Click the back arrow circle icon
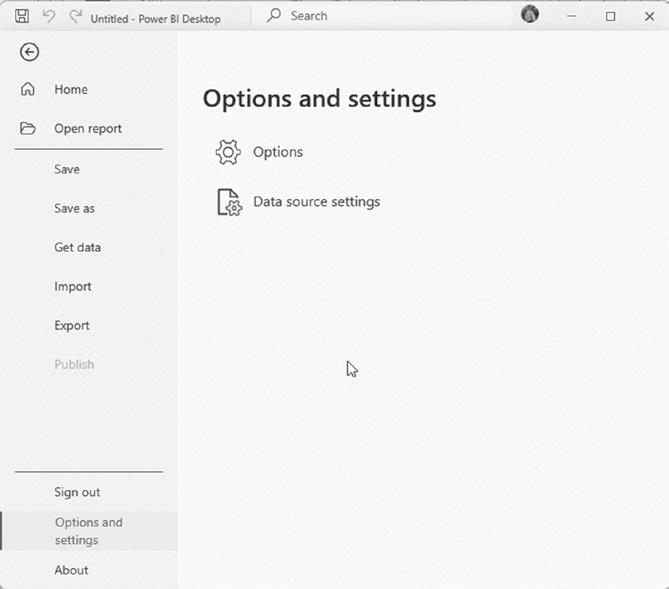 pyautogui.click(x=29, y=52)
